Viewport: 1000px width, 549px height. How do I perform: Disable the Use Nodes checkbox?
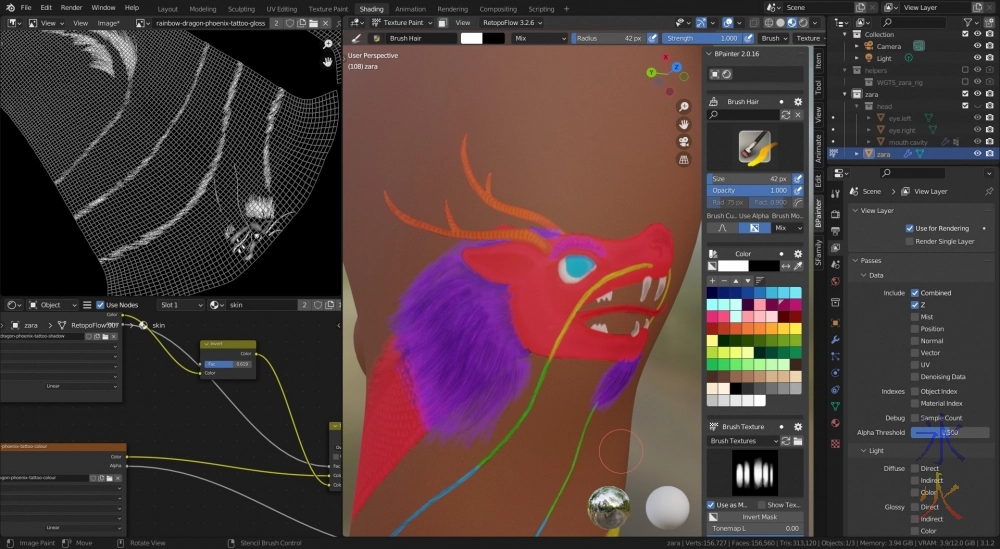click(x=100, y=305)
